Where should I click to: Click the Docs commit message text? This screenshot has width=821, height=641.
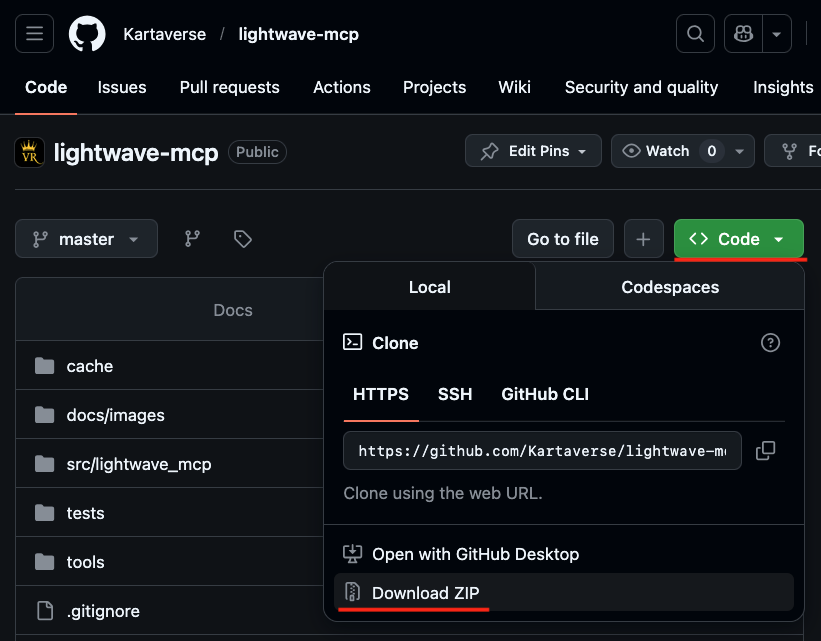pos(233,310)
